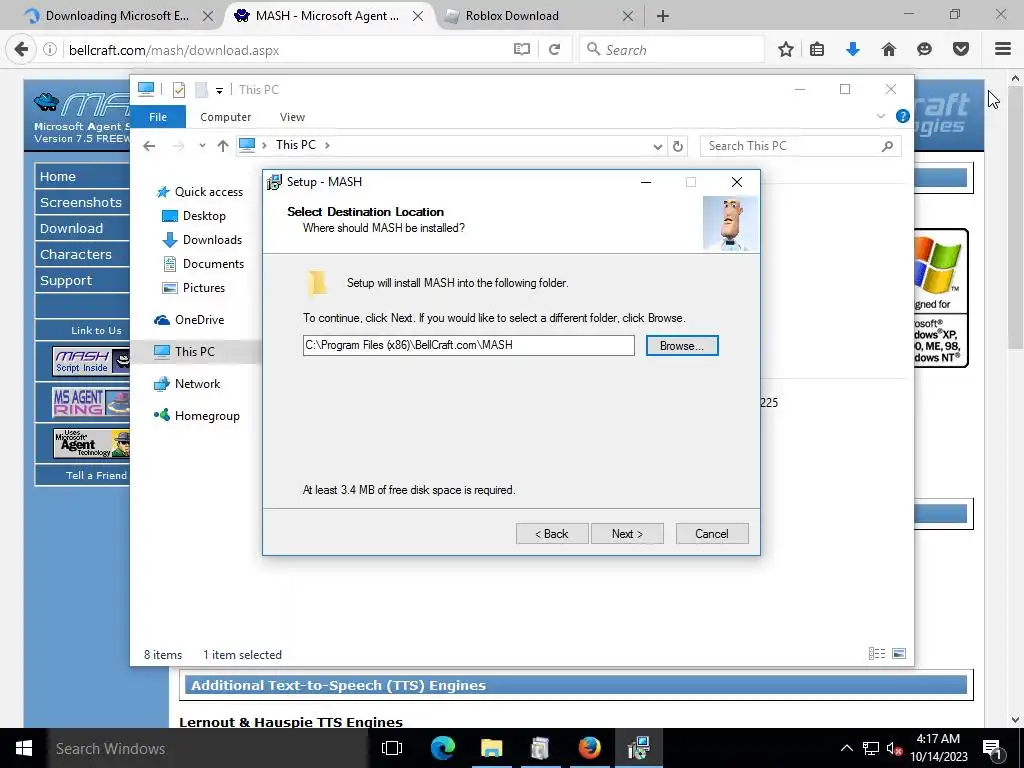This screenshot has height=768, width=1024.
Task: Toggle Firefox reader view icon
Action: click(521, 50)
